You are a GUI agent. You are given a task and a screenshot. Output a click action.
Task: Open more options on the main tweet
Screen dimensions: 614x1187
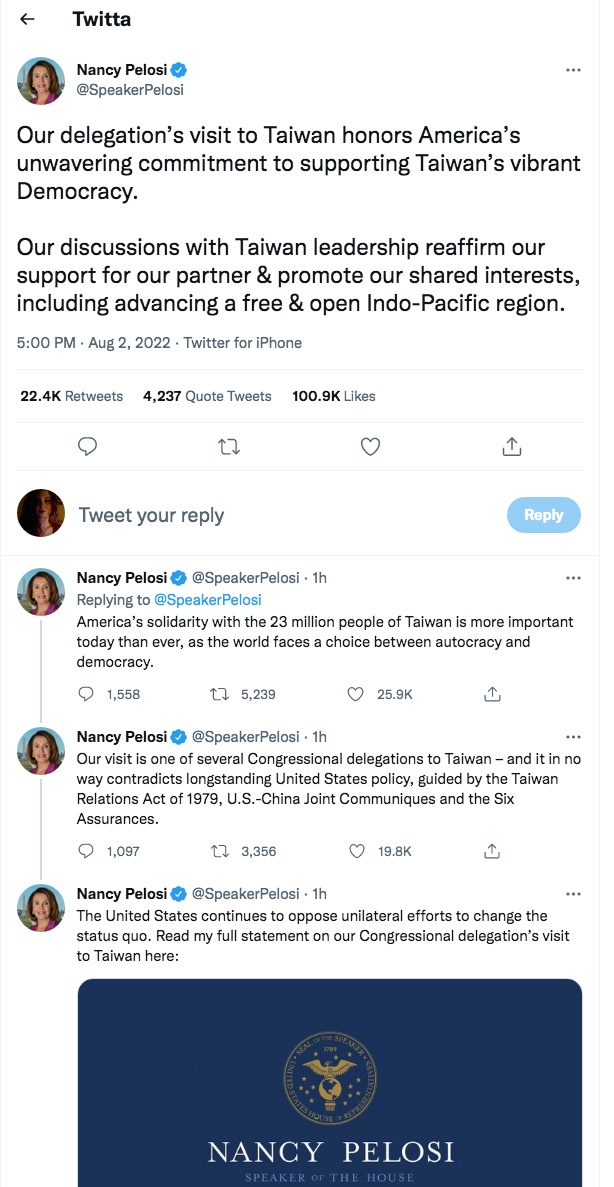coord(573,70)
